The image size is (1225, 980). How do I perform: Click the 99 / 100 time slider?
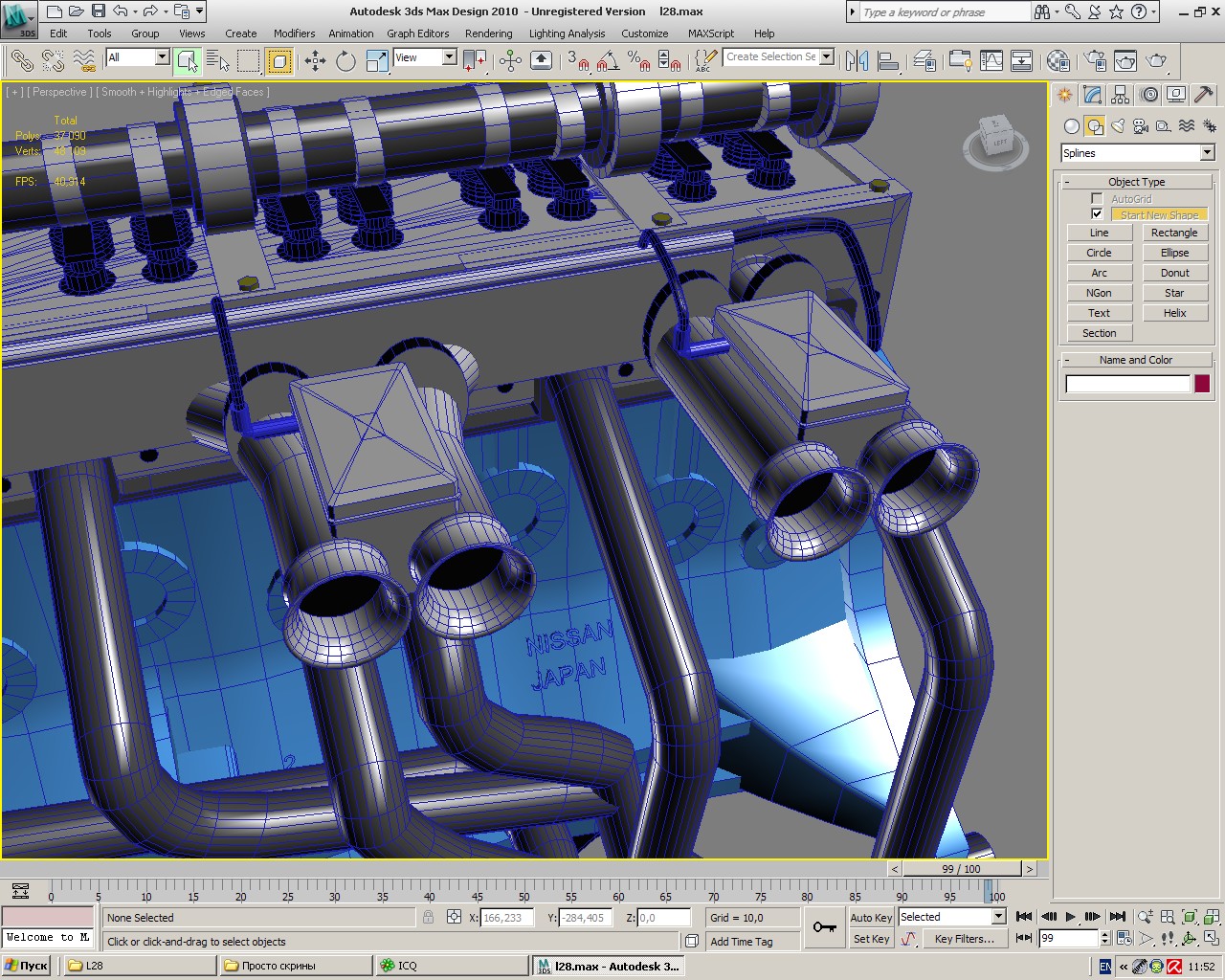(961, 869)
